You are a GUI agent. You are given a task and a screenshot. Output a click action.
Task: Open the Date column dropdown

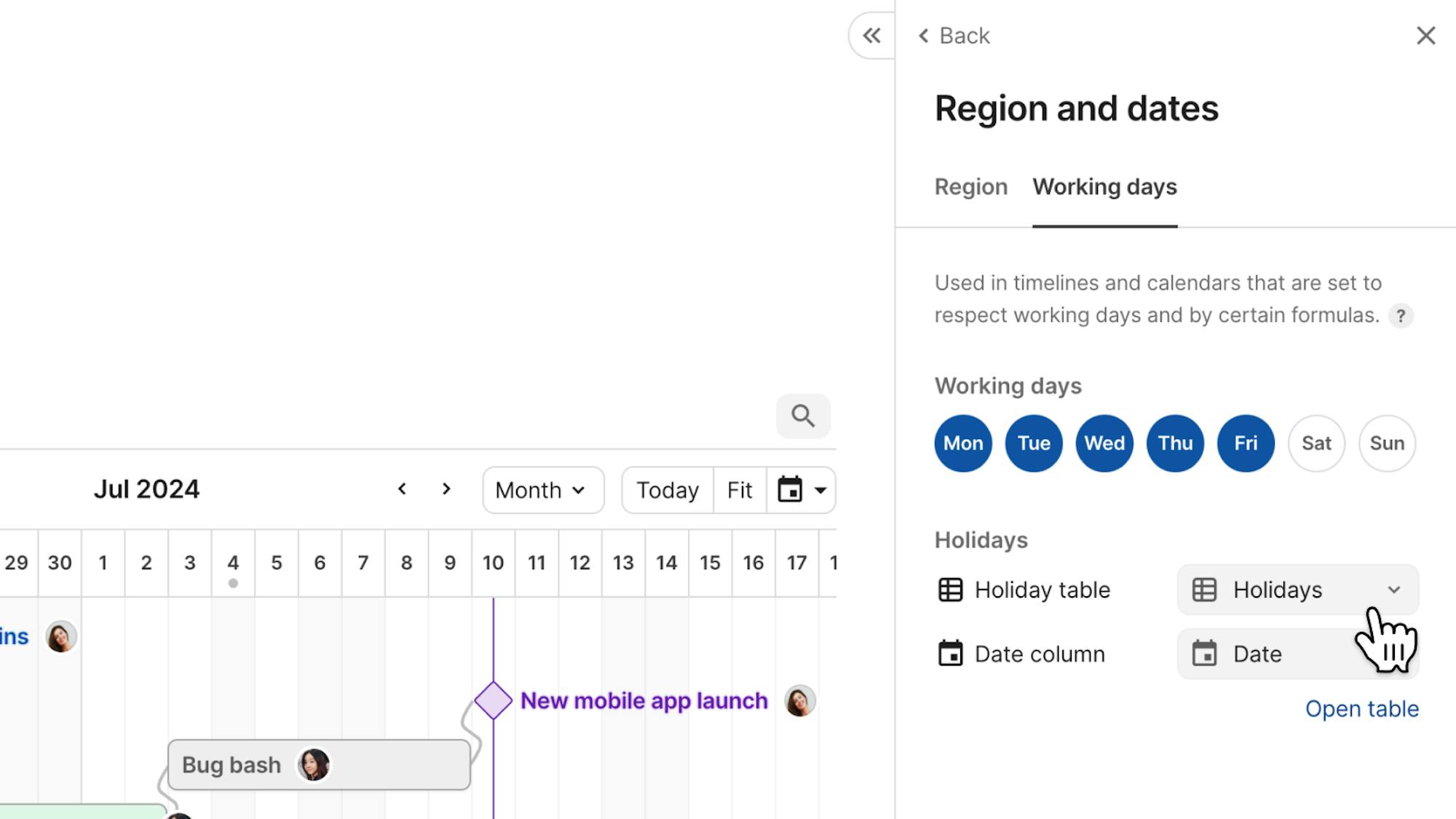[x=1297, y=654]
